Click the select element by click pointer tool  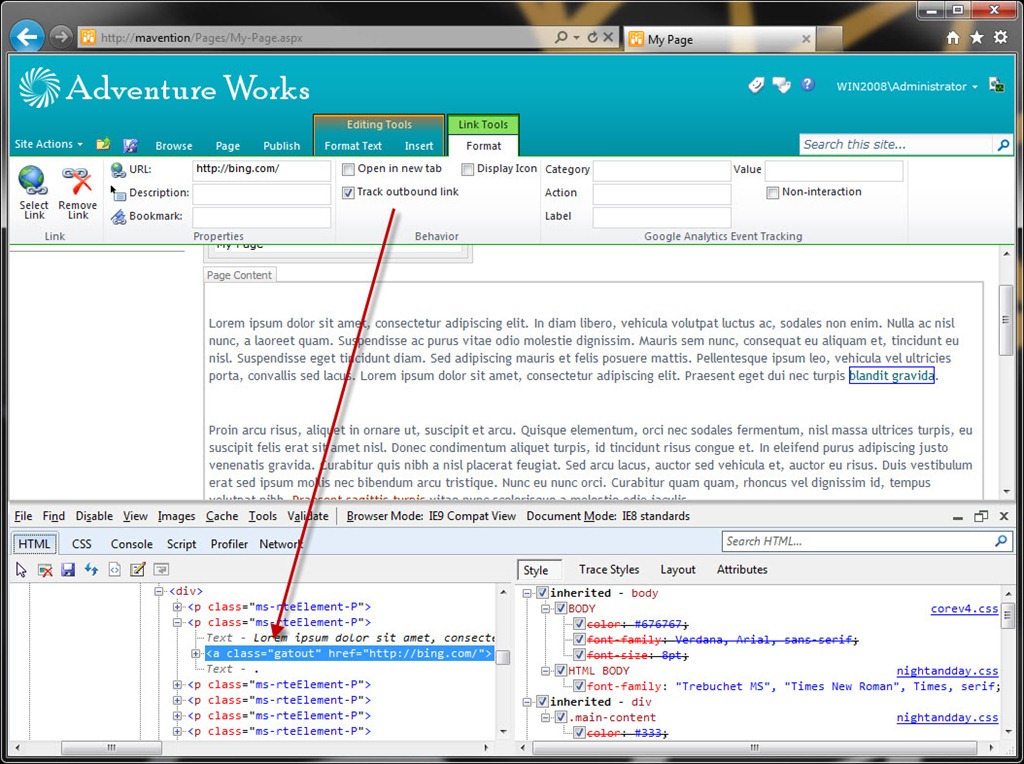click(21, 569)
